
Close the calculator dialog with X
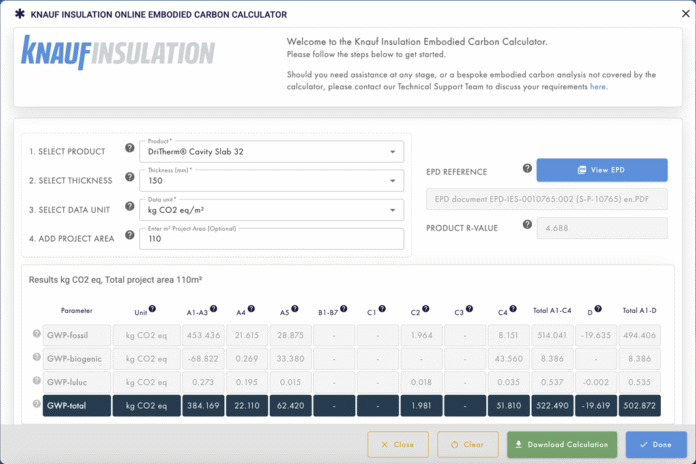(x=686, y=14)
